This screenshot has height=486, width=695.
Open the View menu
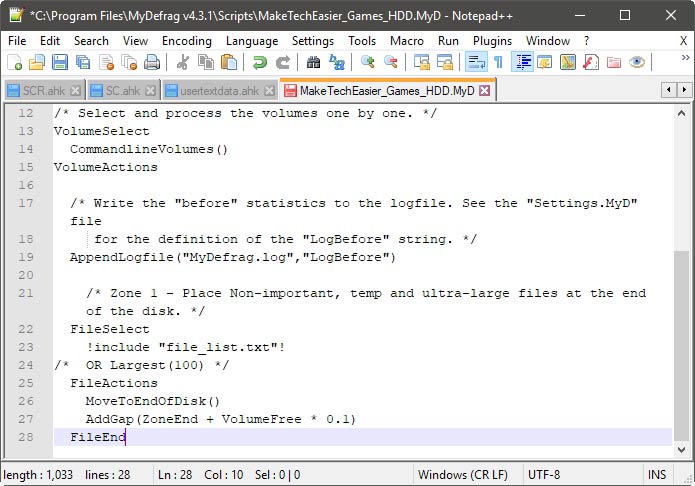[x=135, y=41]
